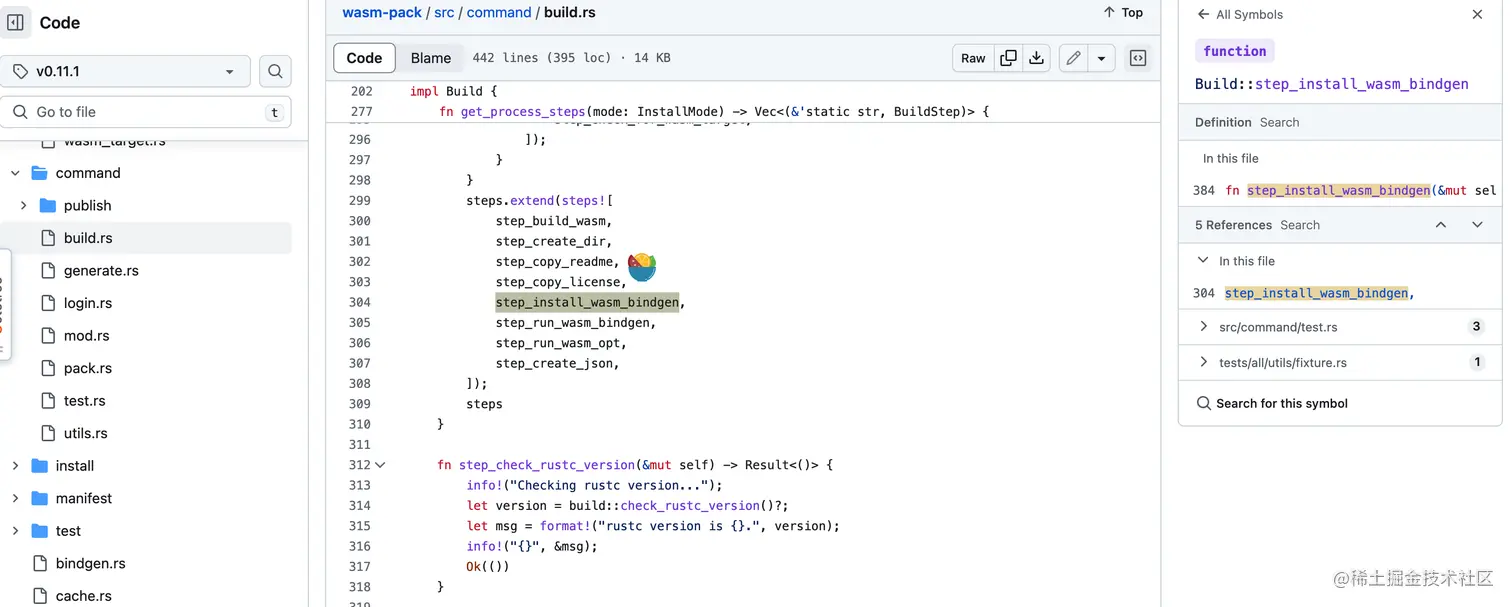
Task: Click the src breadcrumb link
Action: (x=444, y=12)
